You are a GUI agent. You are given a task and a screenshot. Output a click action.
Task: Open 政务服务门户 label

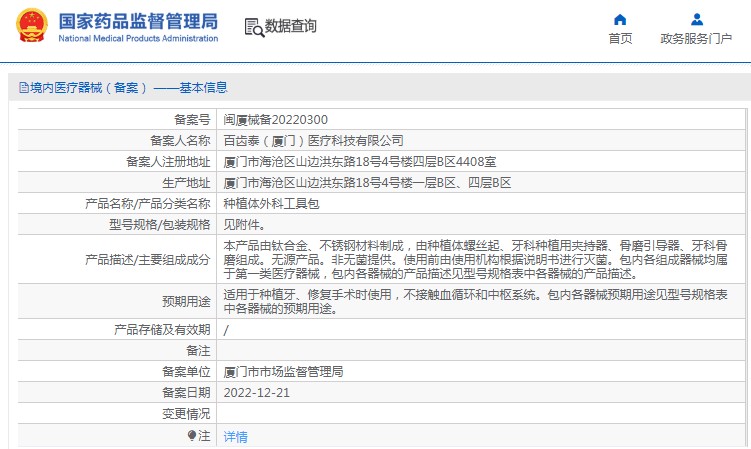tap(696, 38)
